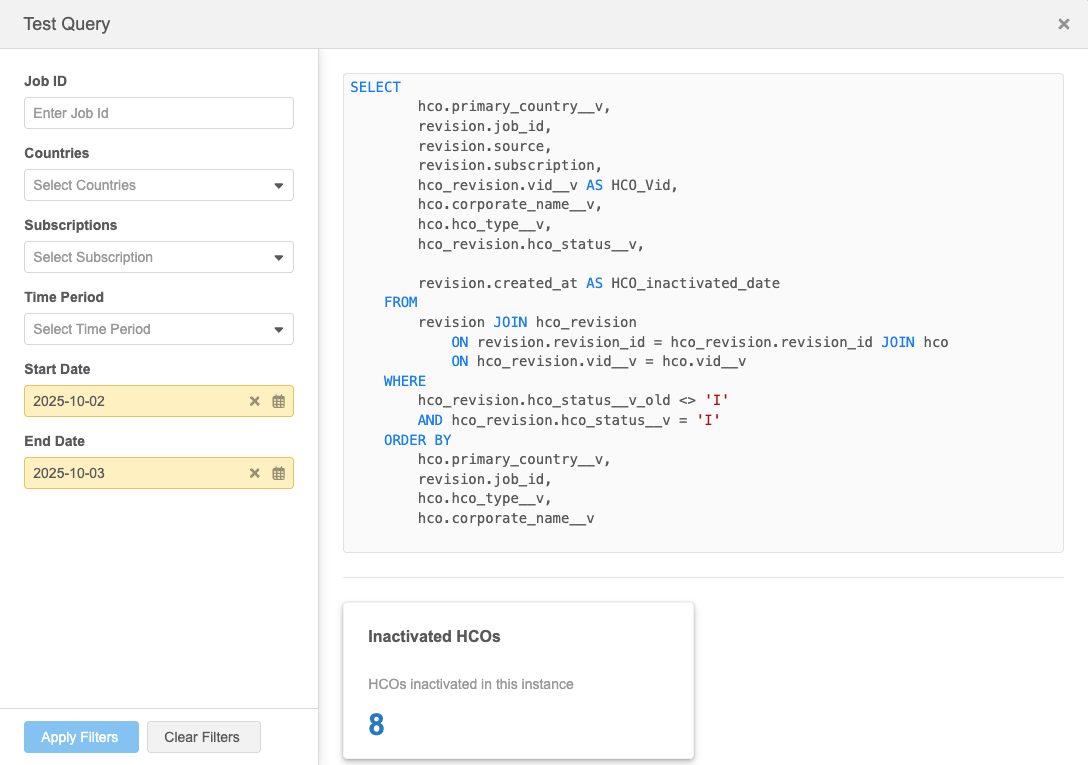Clear the Start Date value
Viewport: 1091px width, 765px height.
tap(254, 401)
